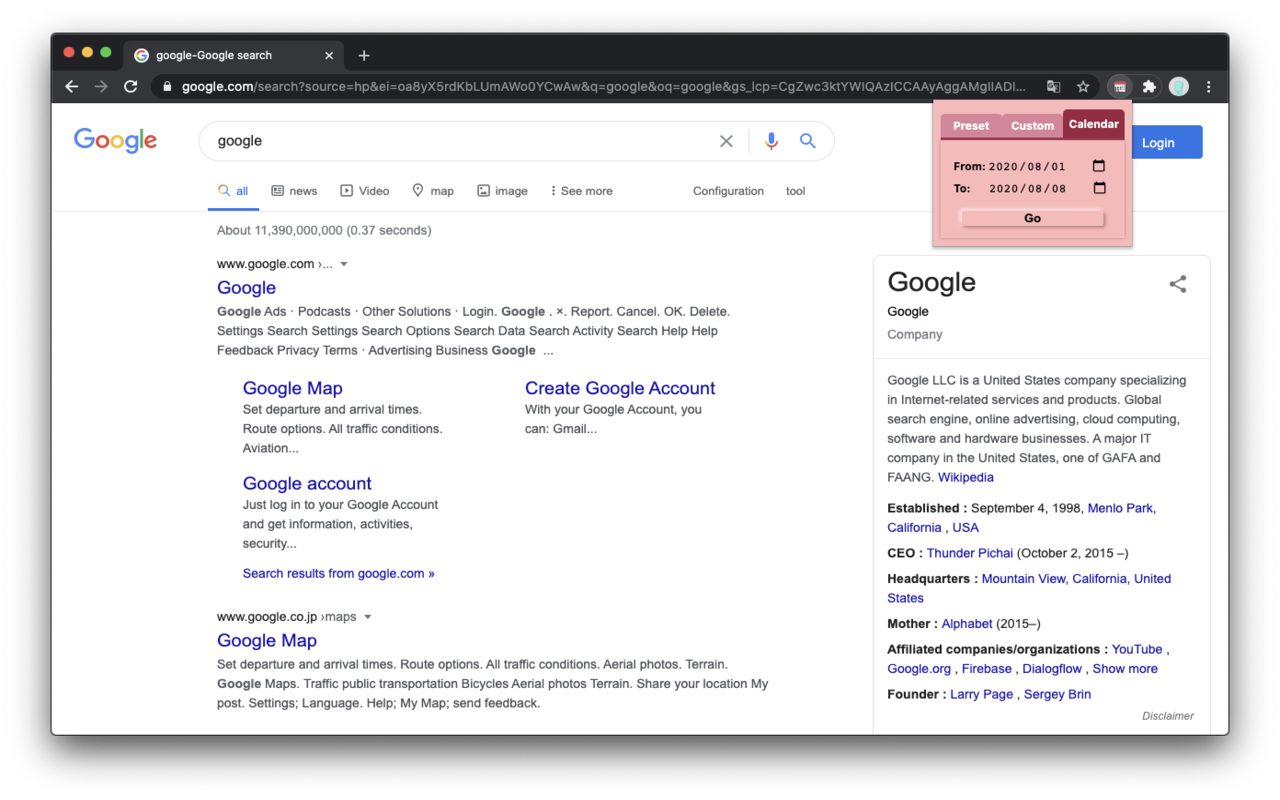Open the Chrome profile avatar
Screen dimensions: 1280x800
point(1179,86)
